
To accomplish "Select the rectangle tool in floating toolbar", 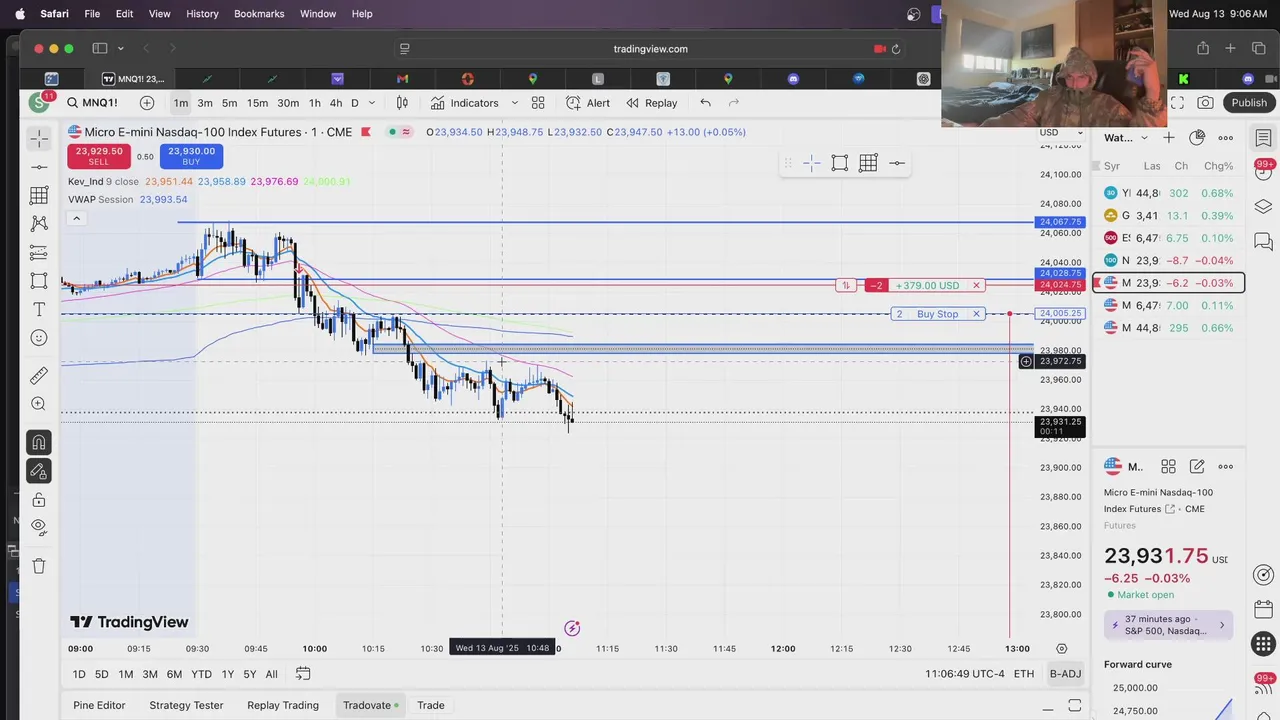I will tap(840, 163).
